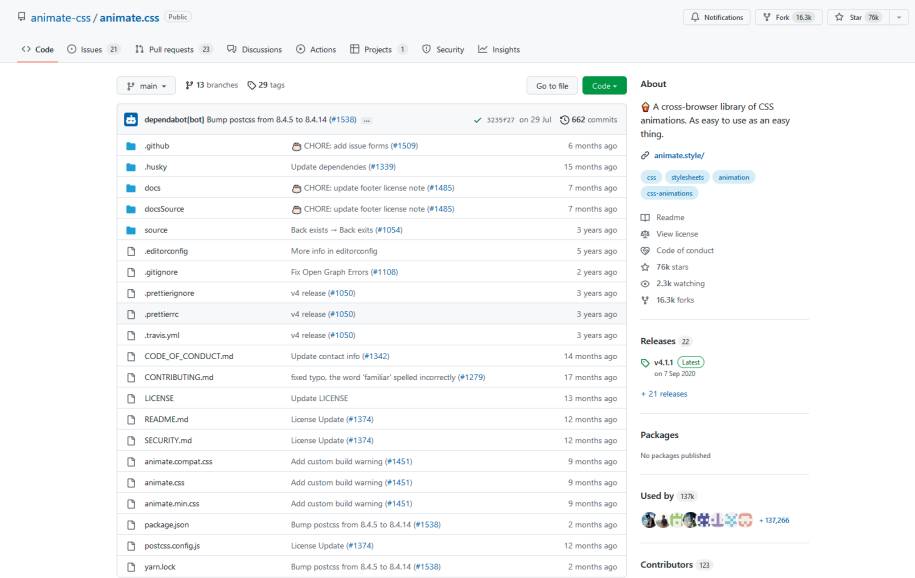
Task: Open pull request #1538 in the latest commit
Action: (x=343, y=120)
